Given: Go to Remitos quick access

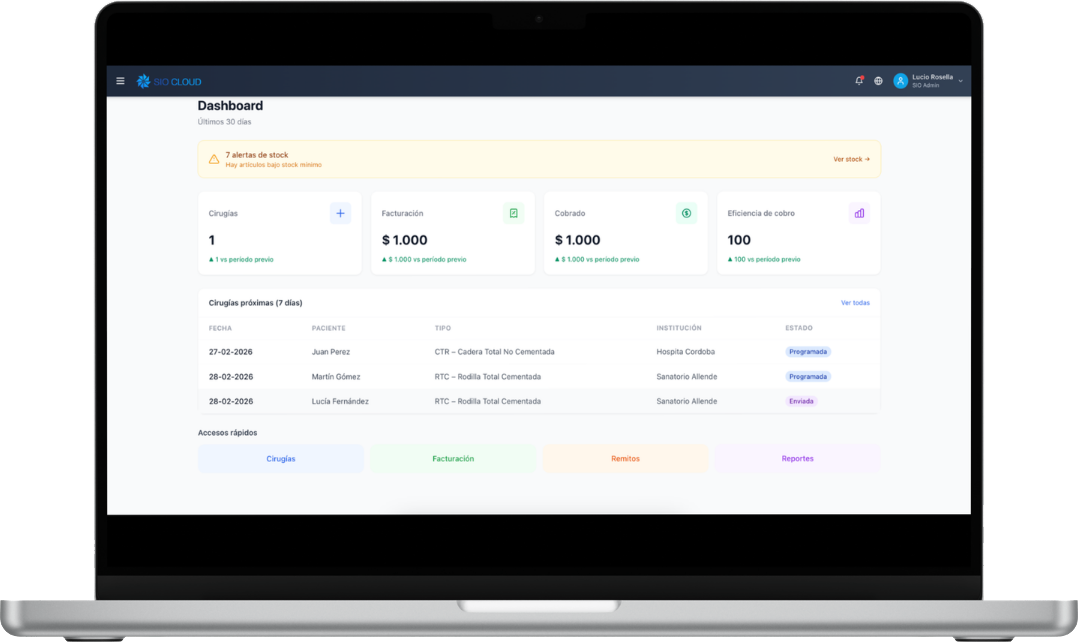Looking at the screenshot, I should [x=625, y=459].
